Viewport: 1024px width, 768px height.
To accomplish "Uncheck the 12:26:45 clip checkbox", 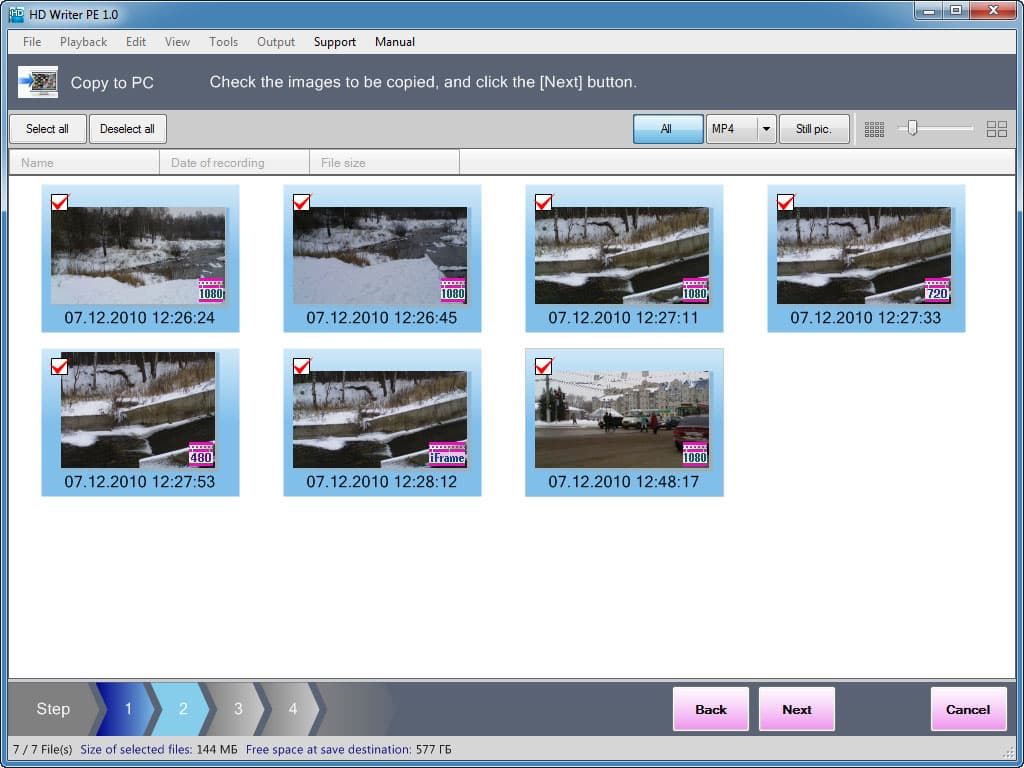I will (301, 202).
